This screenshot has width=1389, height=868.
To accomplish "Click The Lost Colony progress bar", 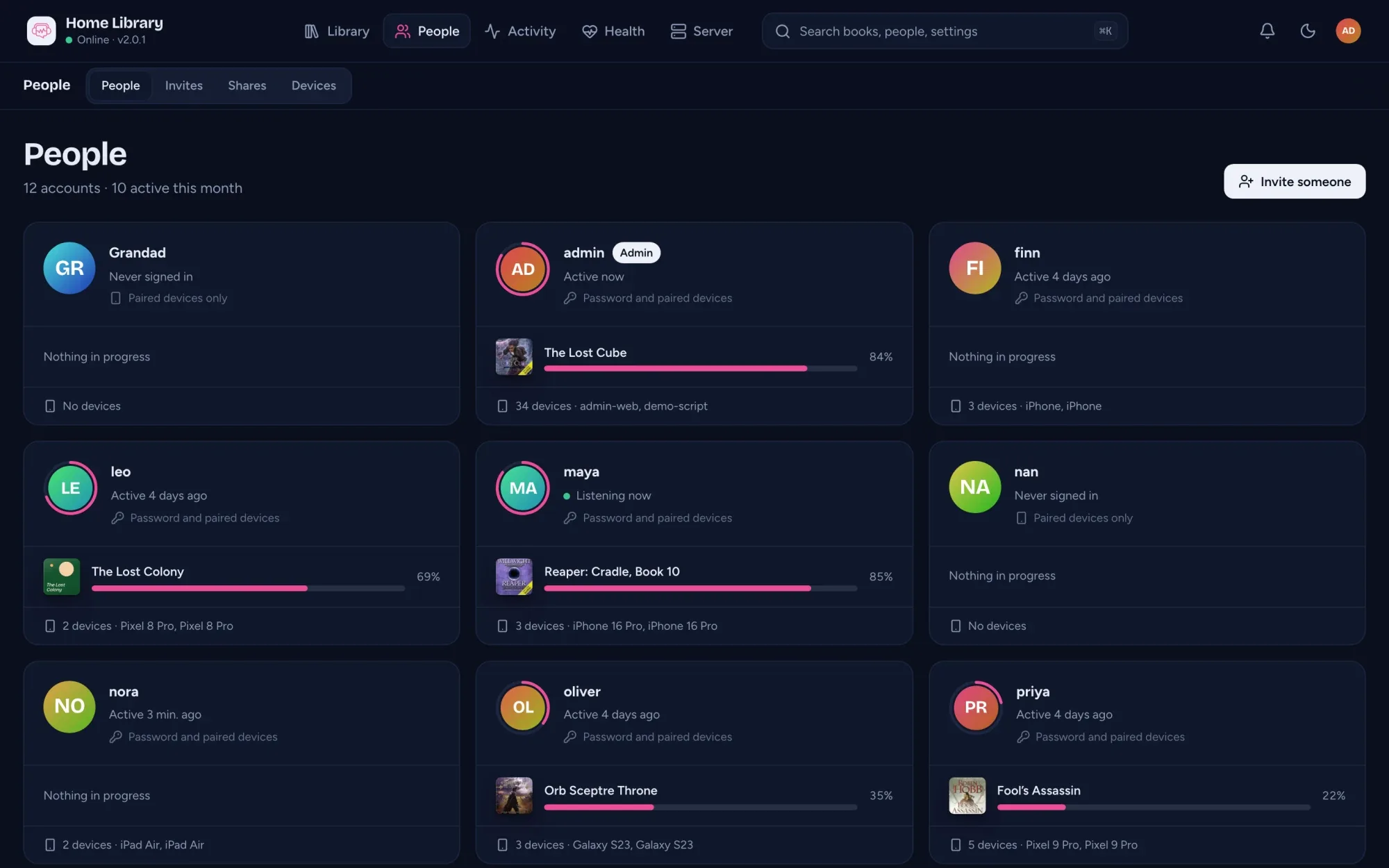I will pos(248,589).
